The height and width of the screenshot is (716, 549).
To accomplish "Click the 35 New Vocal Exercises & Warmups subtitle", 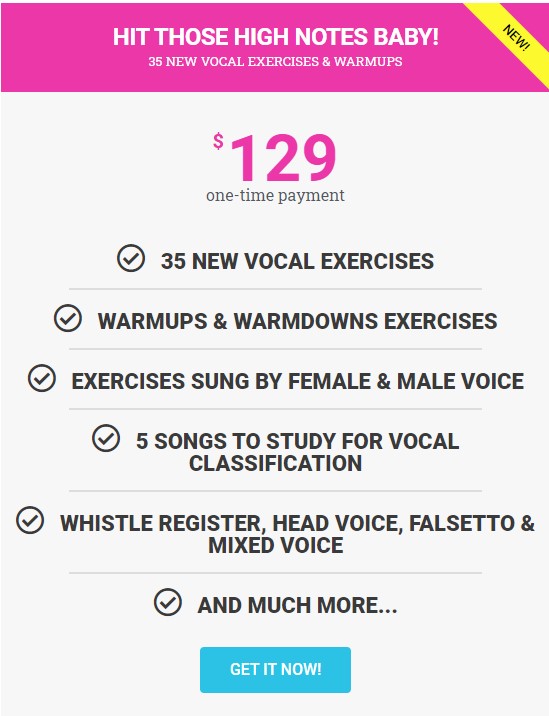I will point(275,62).
